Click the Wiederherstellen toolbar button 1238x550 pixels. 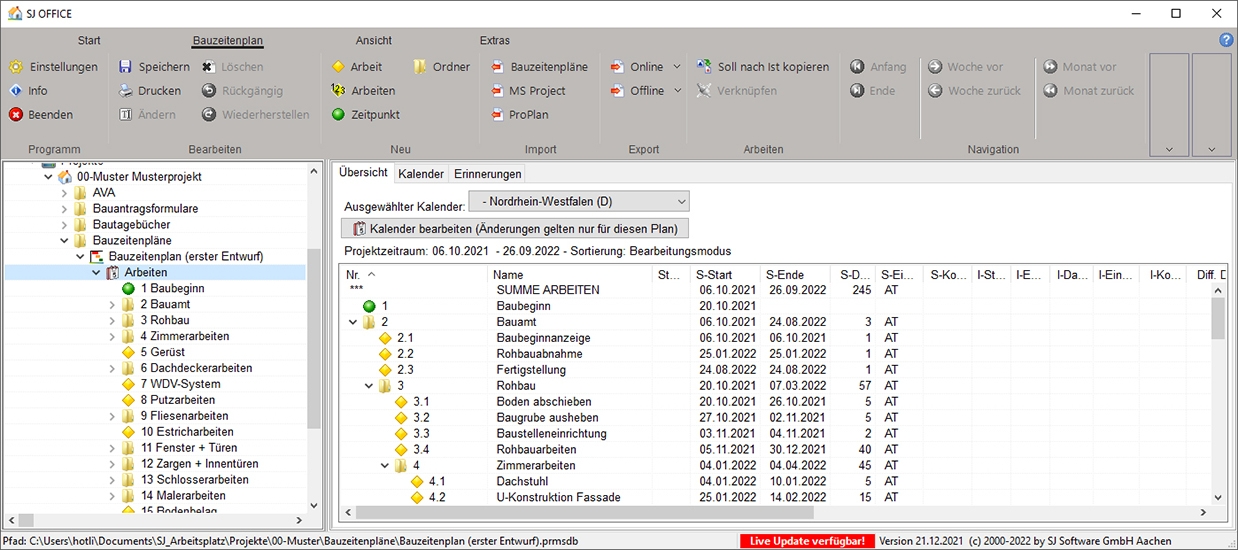click(255, 115)
